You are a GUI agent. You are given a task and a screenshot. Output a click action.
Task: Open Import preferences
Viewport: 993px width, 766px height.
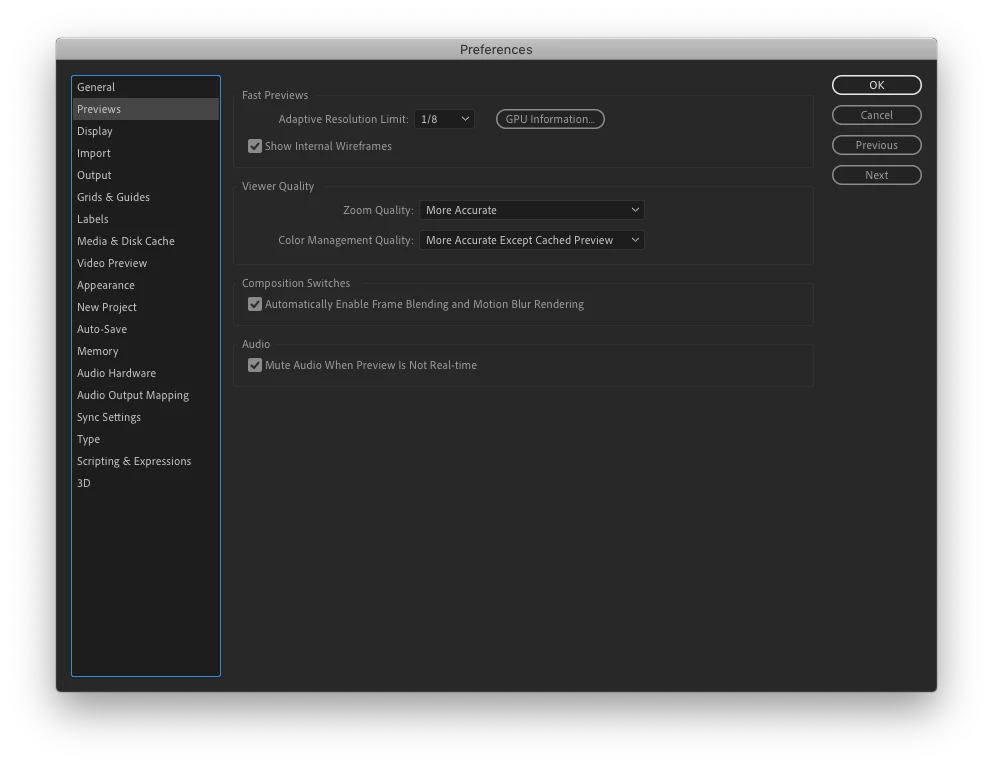click(146, 153)
